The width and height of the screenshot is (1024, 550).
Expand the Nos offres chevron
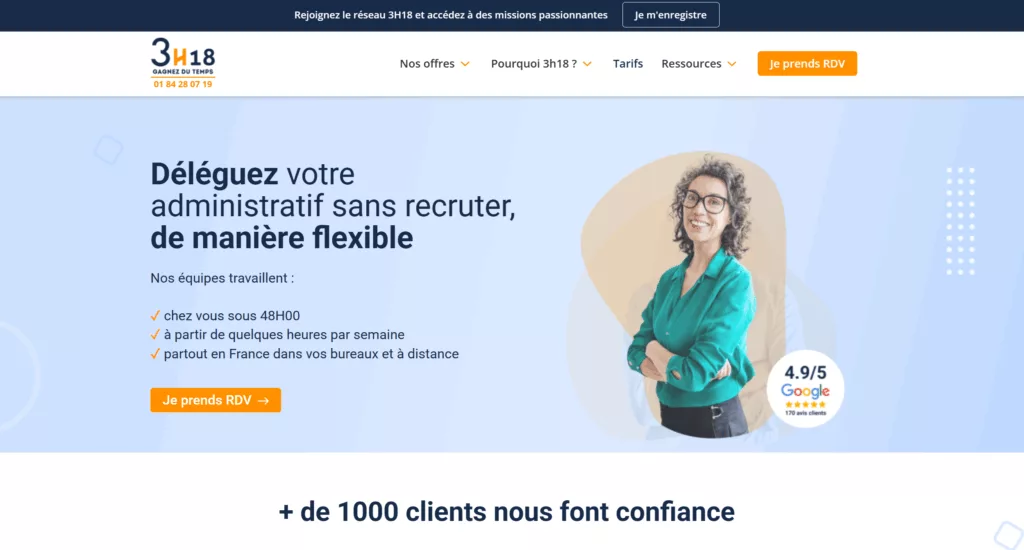(x=465, y=64)
